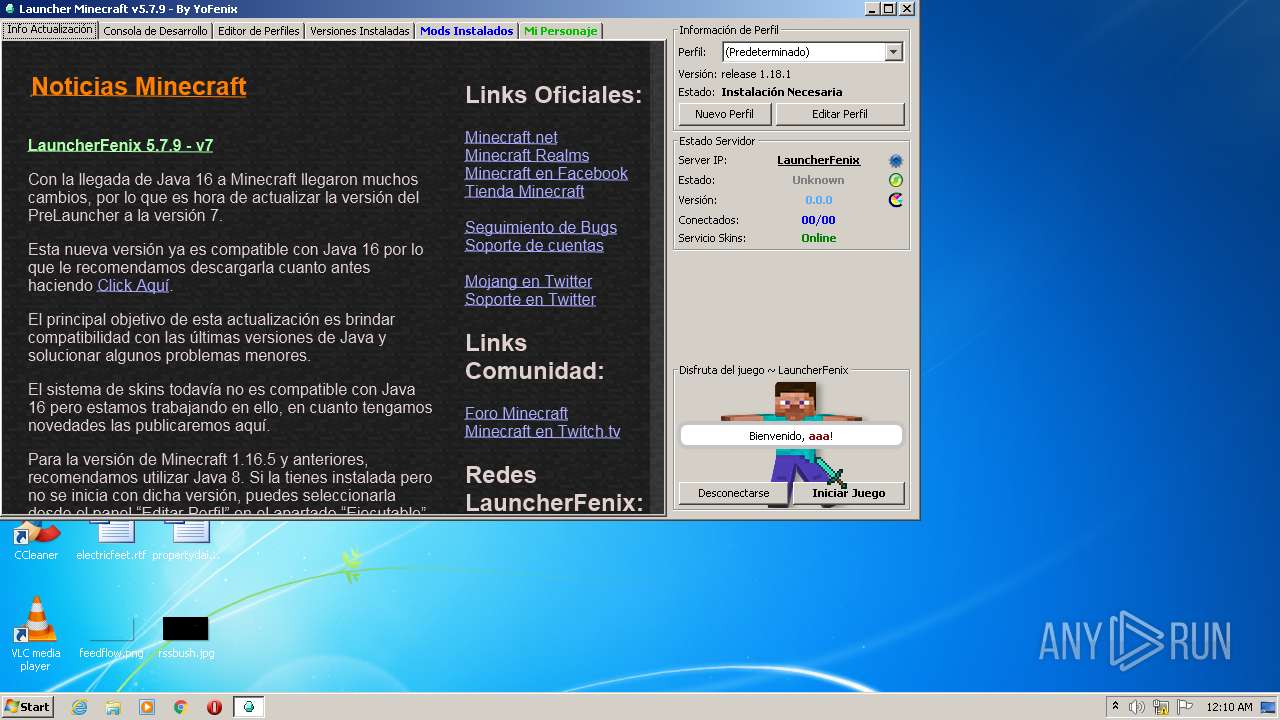The width and height of the screenshot is (1280, 720).
Task: Open Opera browser from taskbar
Action: [214, 707]
